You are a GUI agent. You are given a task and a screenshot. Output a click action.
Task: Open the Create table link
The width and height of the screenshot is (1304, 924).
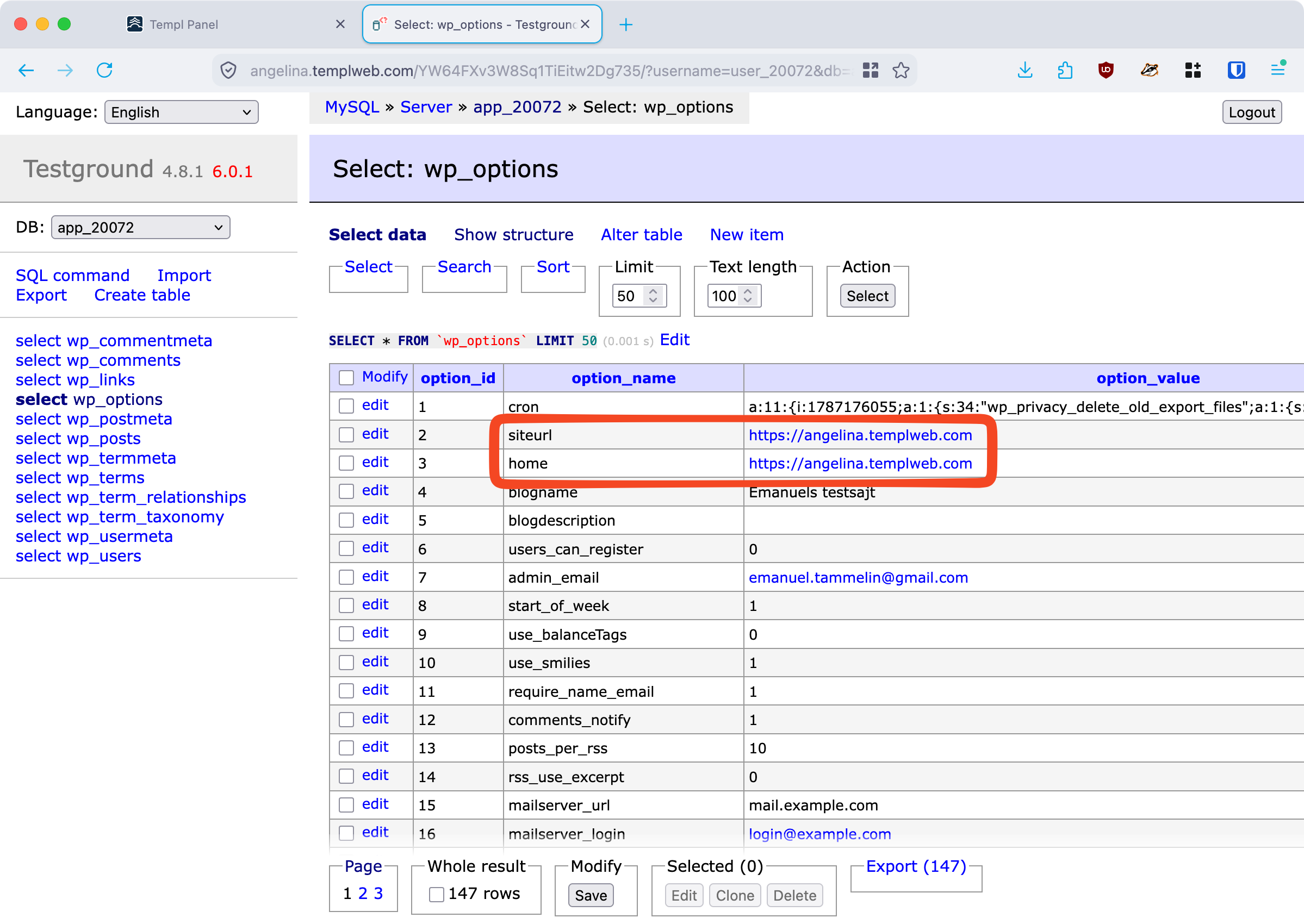point(142,295)
